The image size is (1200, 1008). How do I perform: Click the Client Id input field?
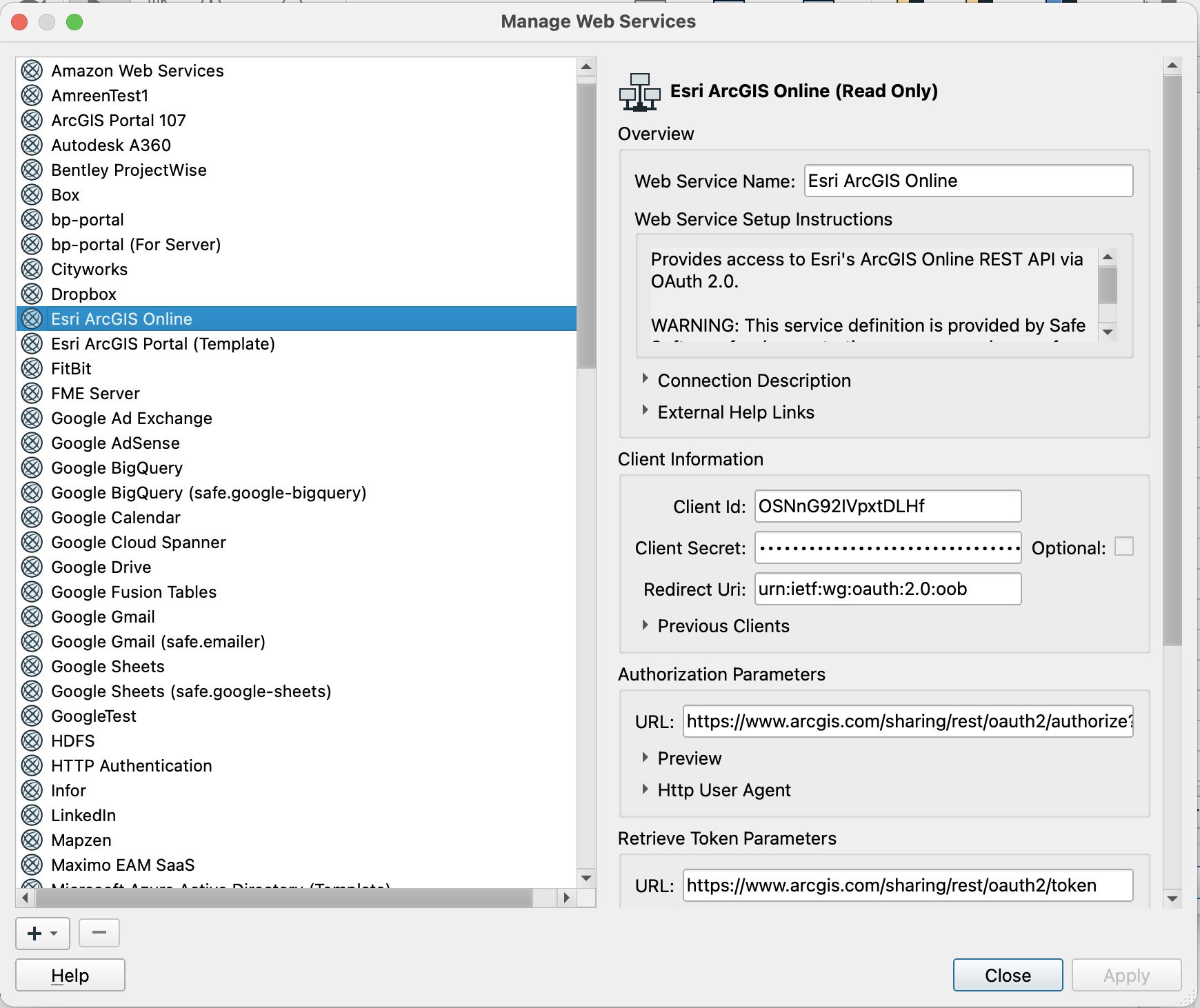(888, 506)
